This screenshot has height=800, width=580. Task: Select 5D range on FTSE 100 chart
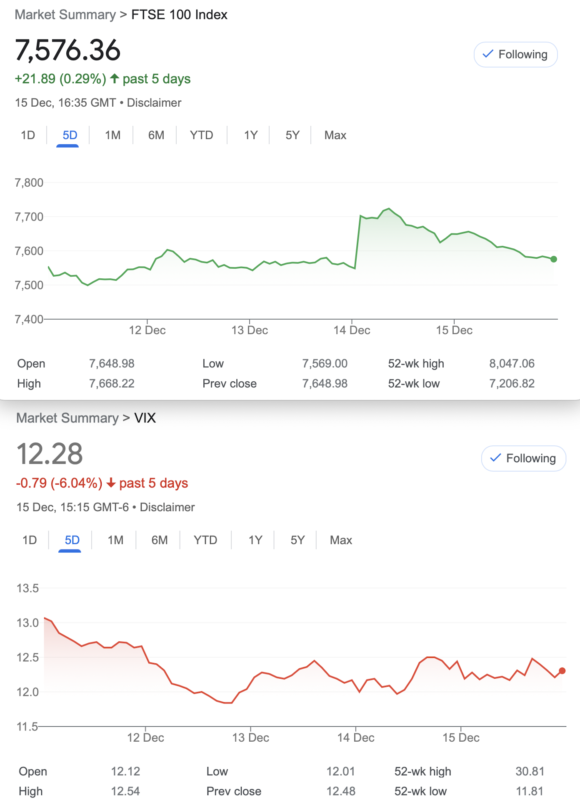tap(69, 135)
